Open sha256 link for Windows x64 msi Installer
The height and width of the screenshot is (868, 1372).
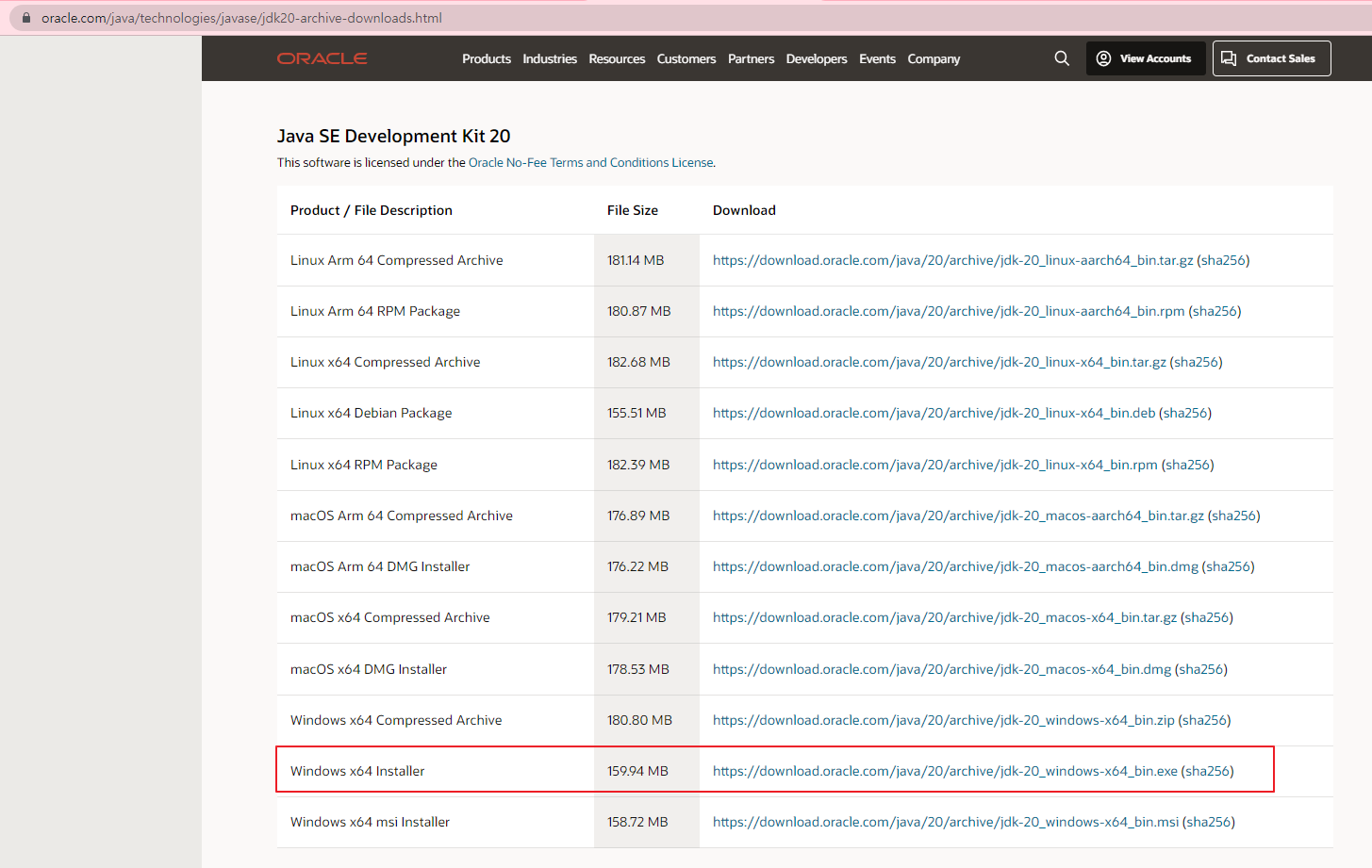[1209, 822]
